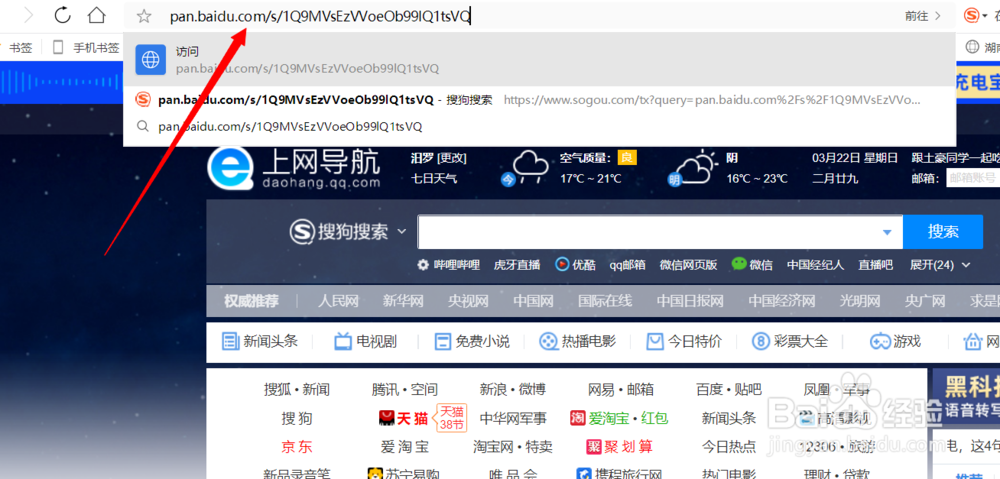1000x479 pixels.
Task: Open 中国经纪人 quick link
Action: coord(815,265)
